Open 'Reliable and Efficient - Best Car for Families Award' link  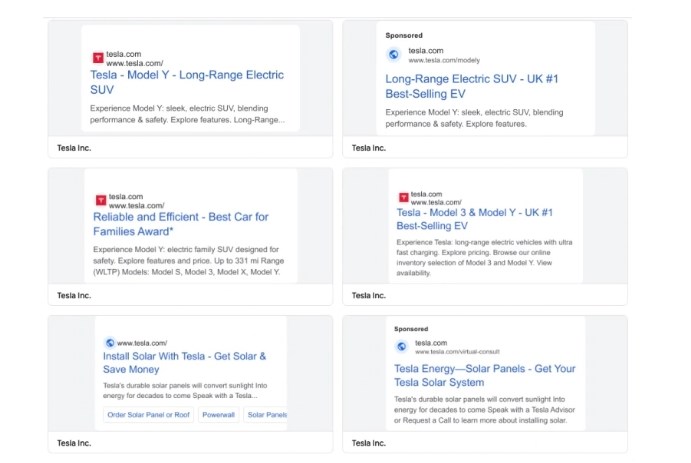(x=181, y=224)
